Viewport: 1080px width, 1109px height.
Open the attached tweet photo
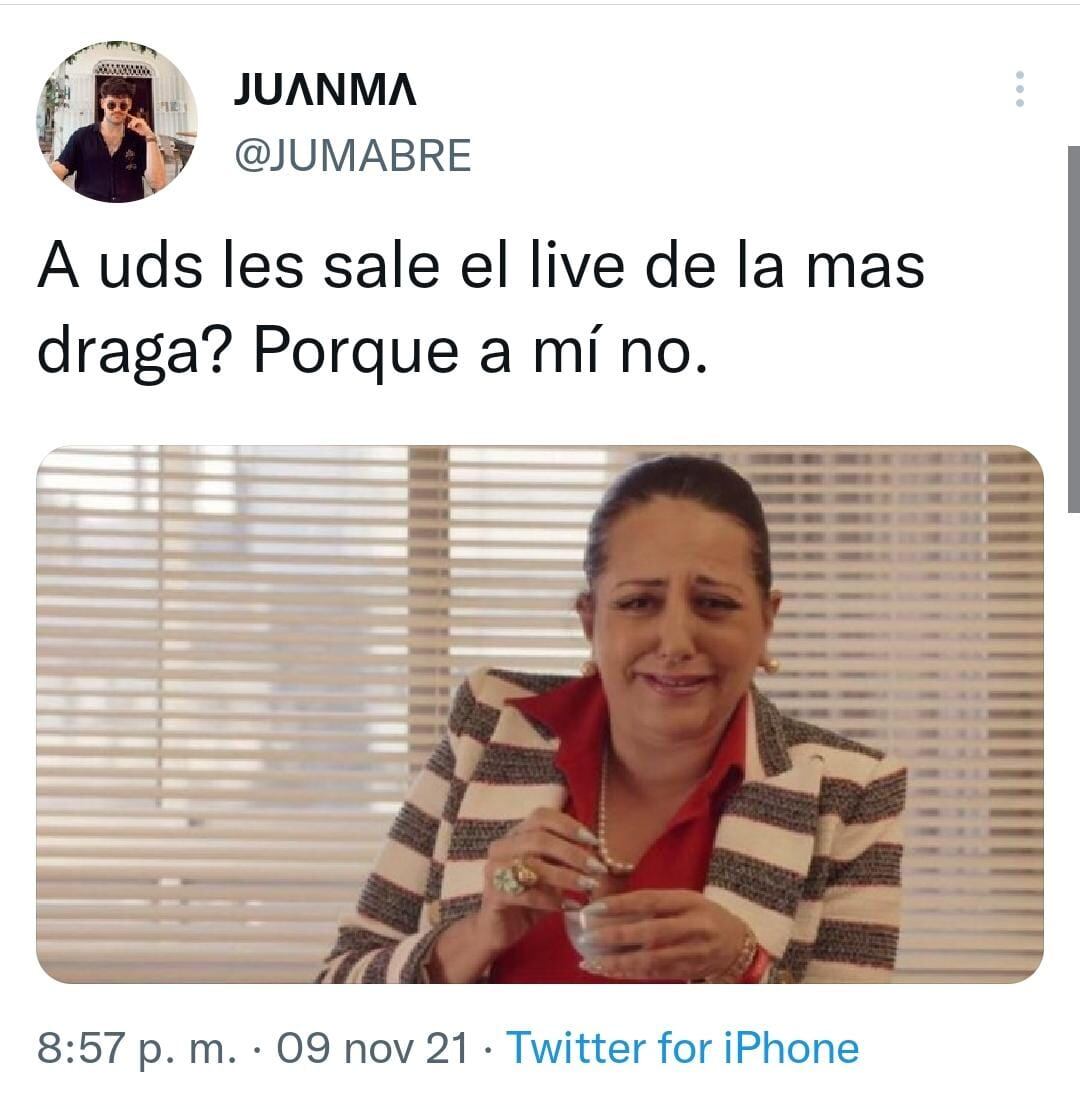tap(540, 714)
